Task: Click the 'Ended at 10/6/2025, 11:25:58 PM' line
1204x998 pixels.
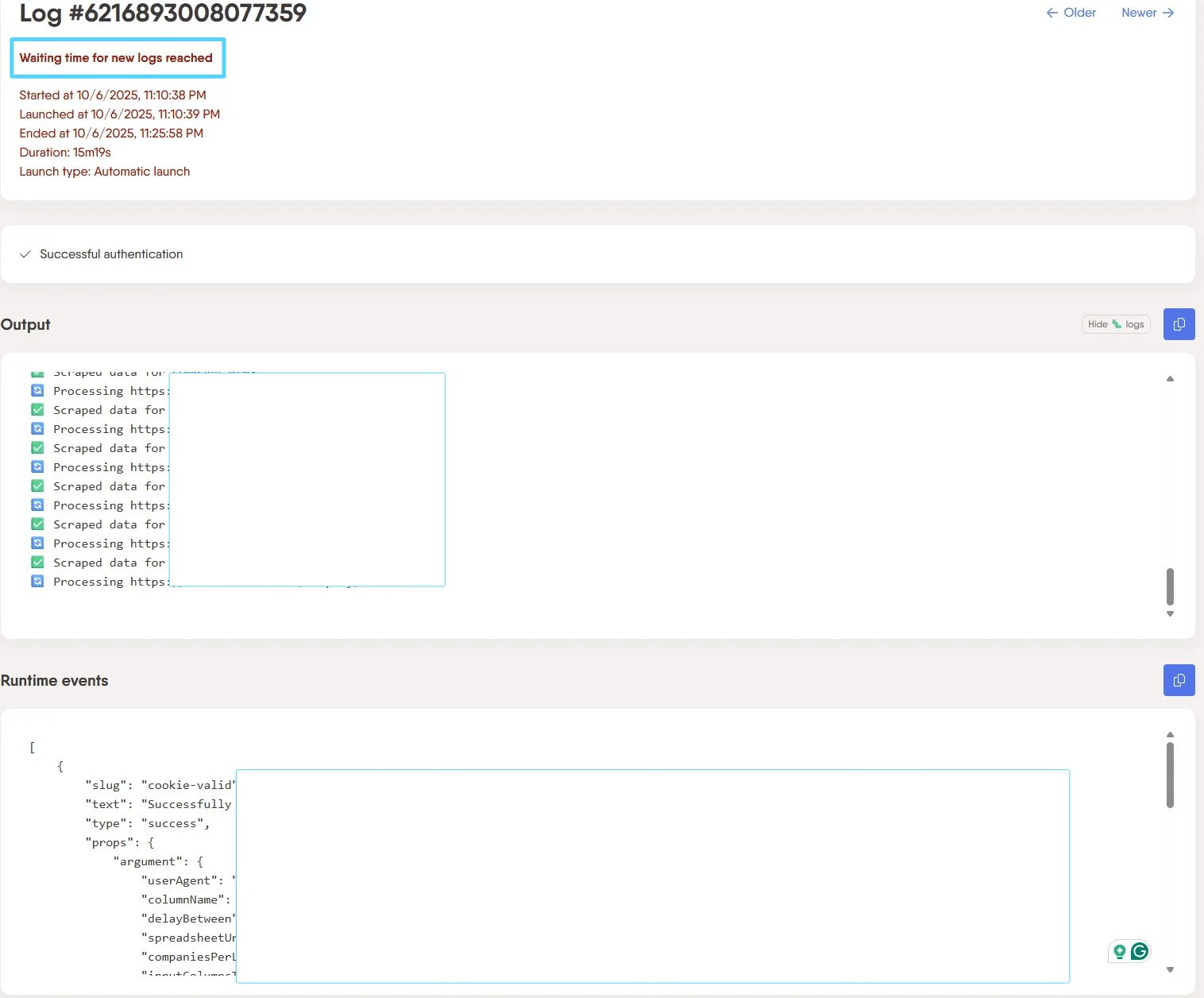Action: coord(111,133)
